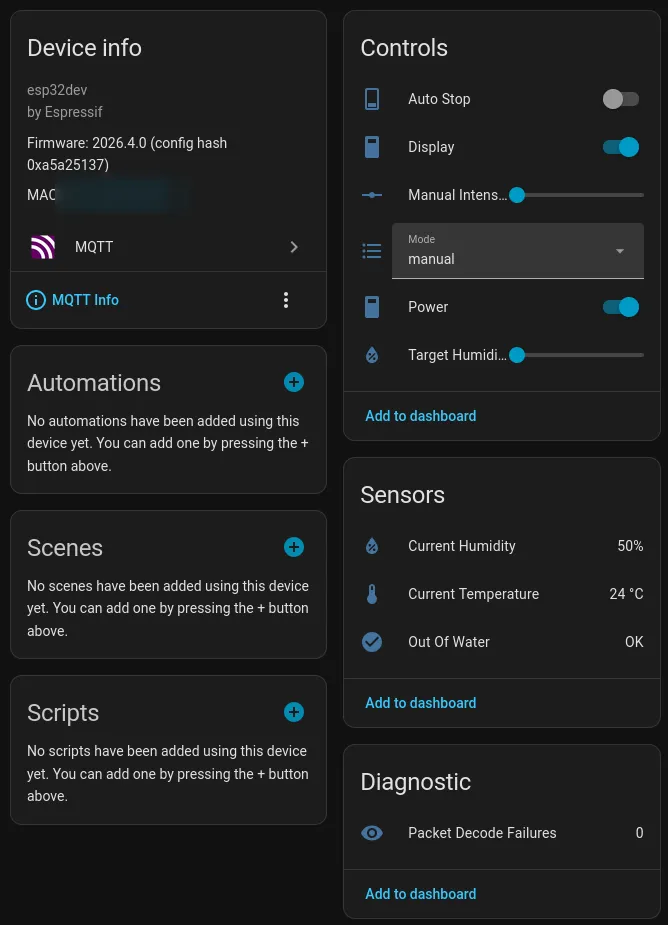Click the Auto Stop tablet icon
668x925 pixels.
click(x=372, y=99)
